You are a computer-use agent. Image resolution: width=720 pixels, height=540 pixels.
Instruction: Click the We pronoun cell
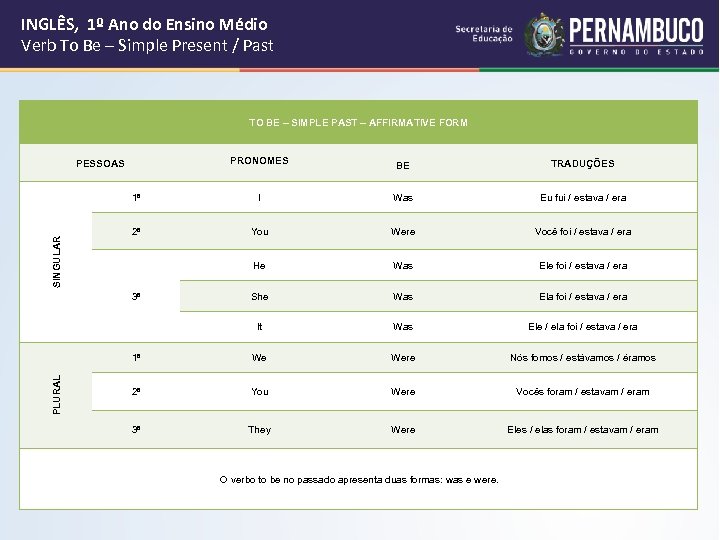pos(259,358)
